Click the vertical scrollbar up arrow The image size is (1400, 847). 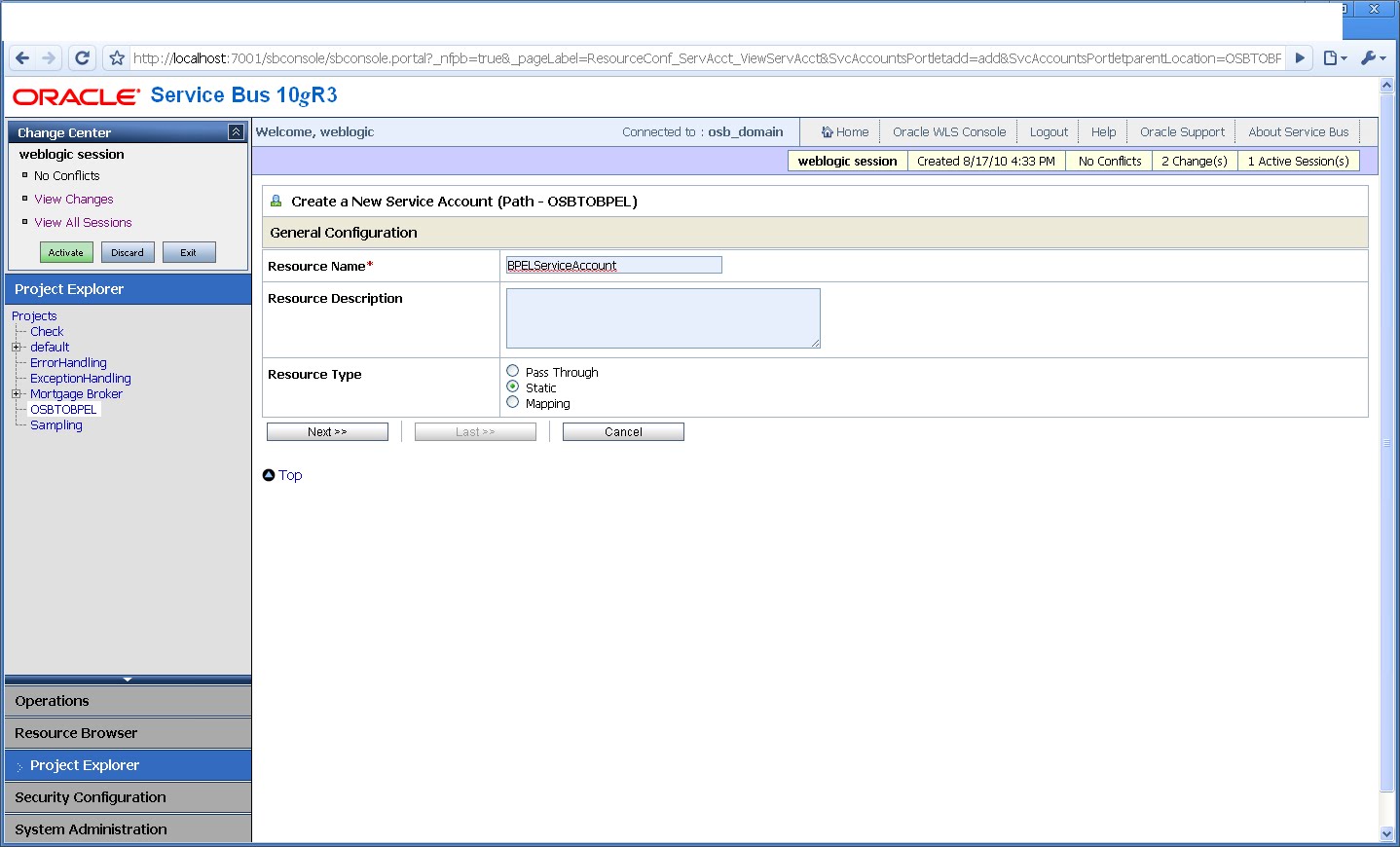(x=1387, y=86)
